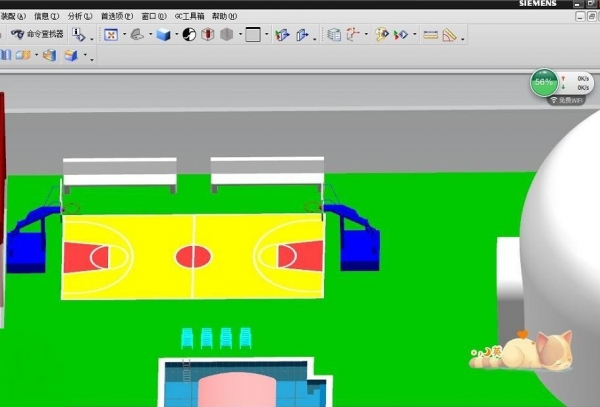Click the angle measurement triangle icon
Viewport: 600px width, 407px height.
450,35
